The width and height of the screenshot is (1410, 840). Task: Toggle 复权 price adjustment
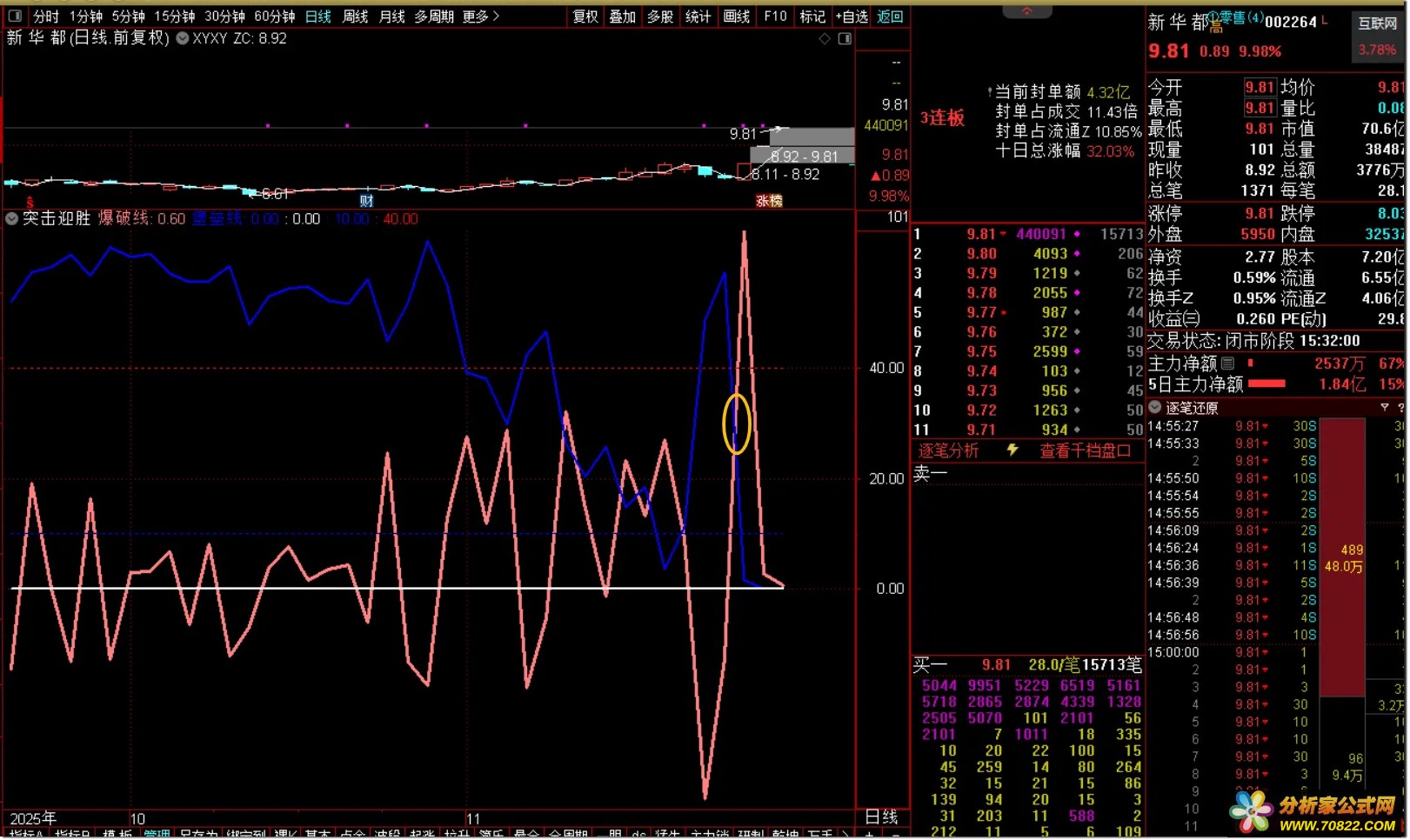tap(585, 17)
